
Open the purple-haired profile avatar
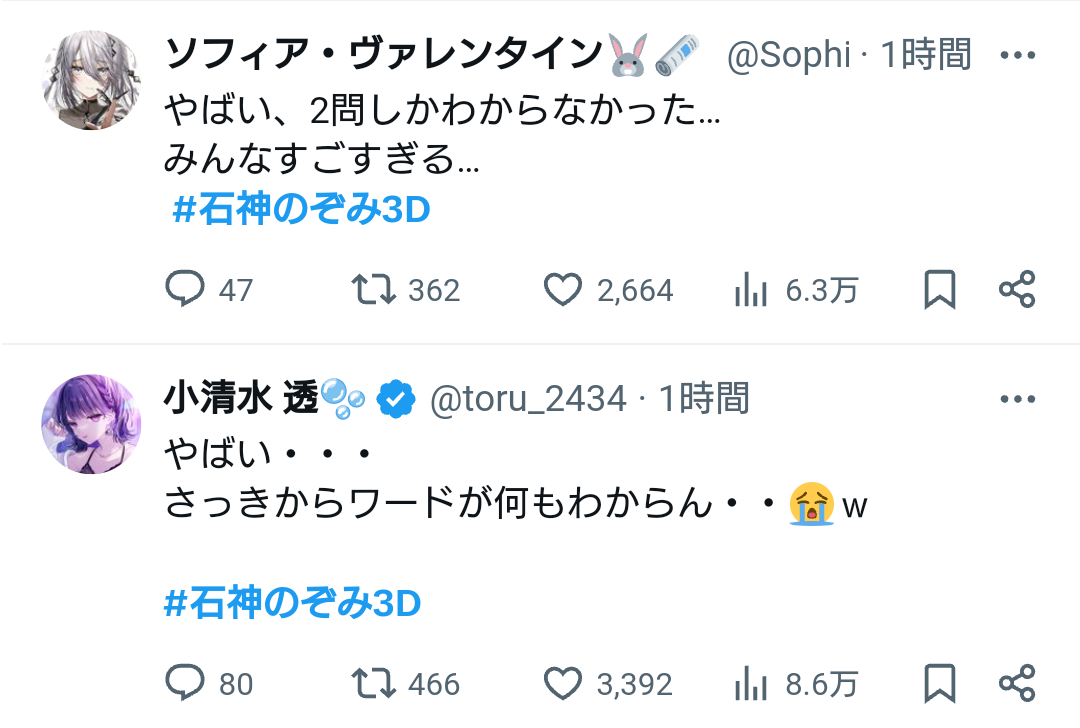pyautogui.click(x=91, y=424)
